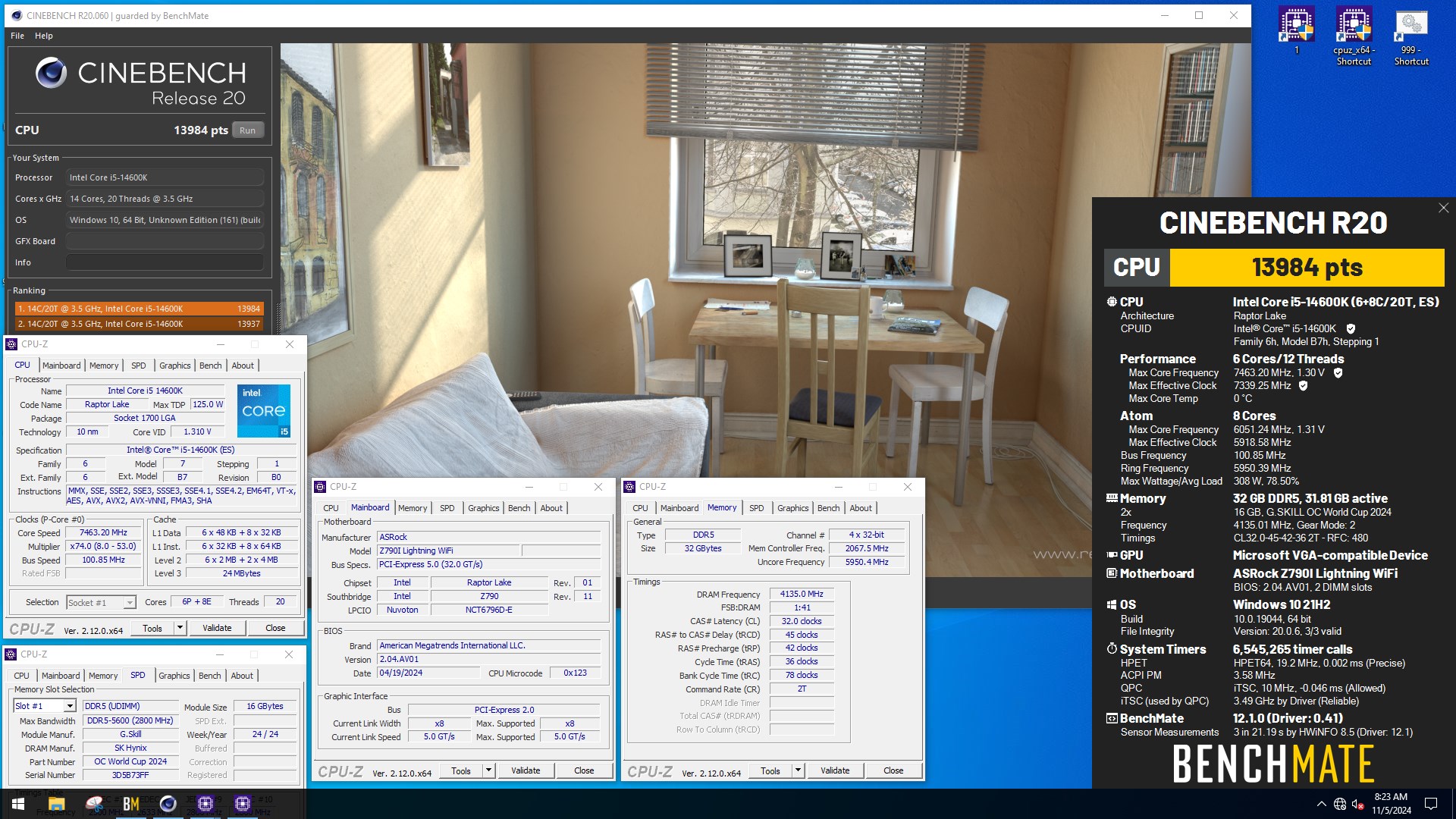Open the BenchMate BM taskbar icon

(130, 804)
